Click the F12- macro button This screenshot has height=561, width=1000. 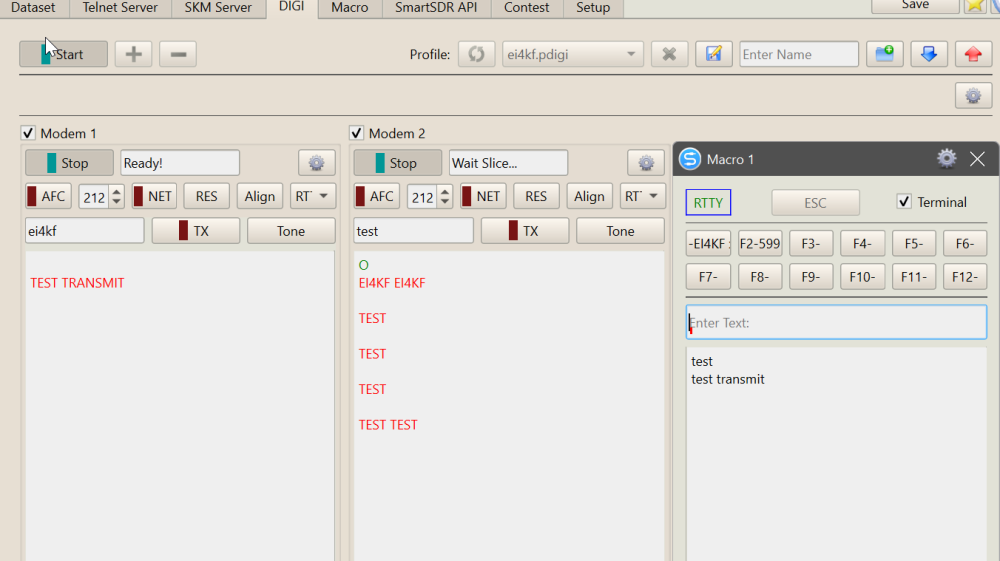[964, 277]
